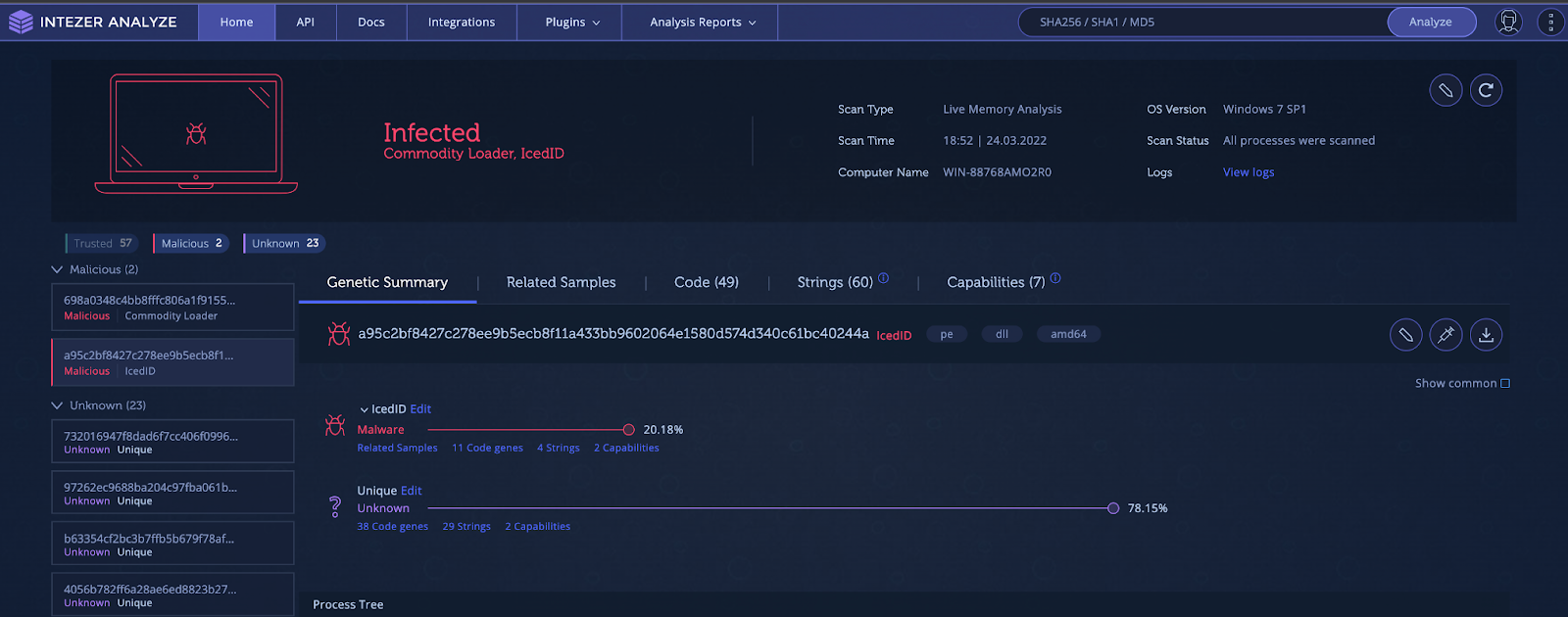Viewport: 1568px width, 617px height.
Task: Click Edit next to IcedID
Action: (420, 409)
